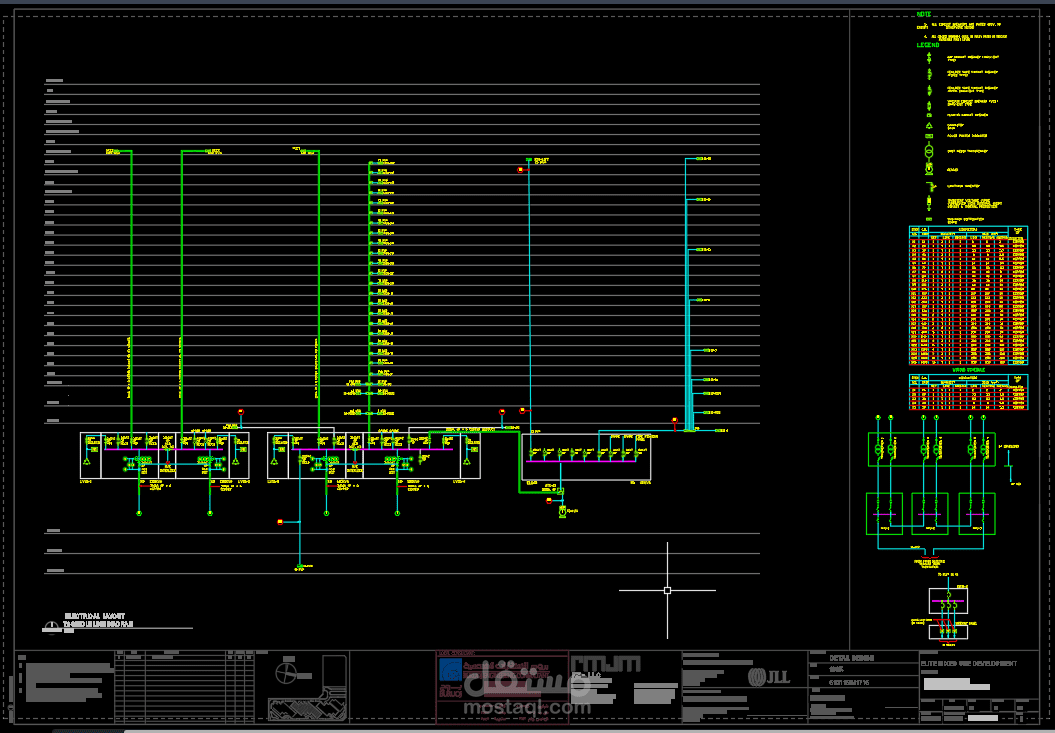
Task: Select the LEGEND heading text
Action: click(x=928, y=45)
